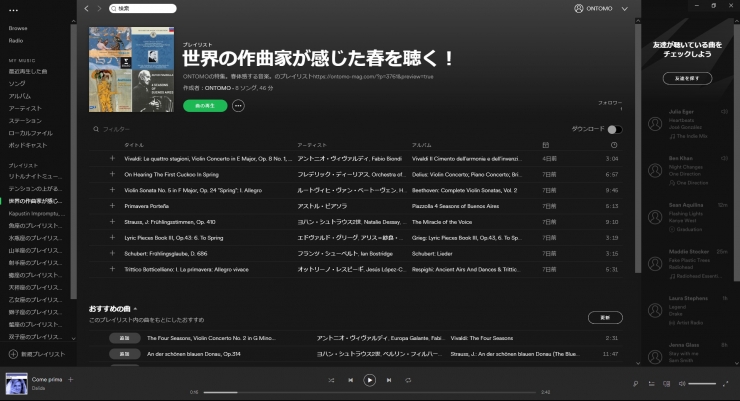
Task: Click the friend-finder button in right panel
Action: click(687, 78)
